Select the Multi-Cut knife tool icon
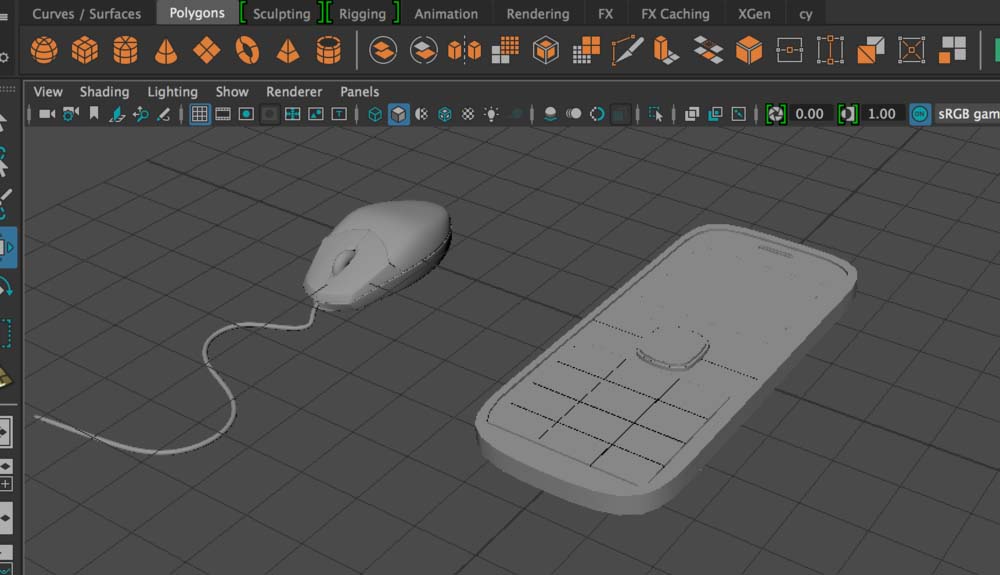 (627, 49)
